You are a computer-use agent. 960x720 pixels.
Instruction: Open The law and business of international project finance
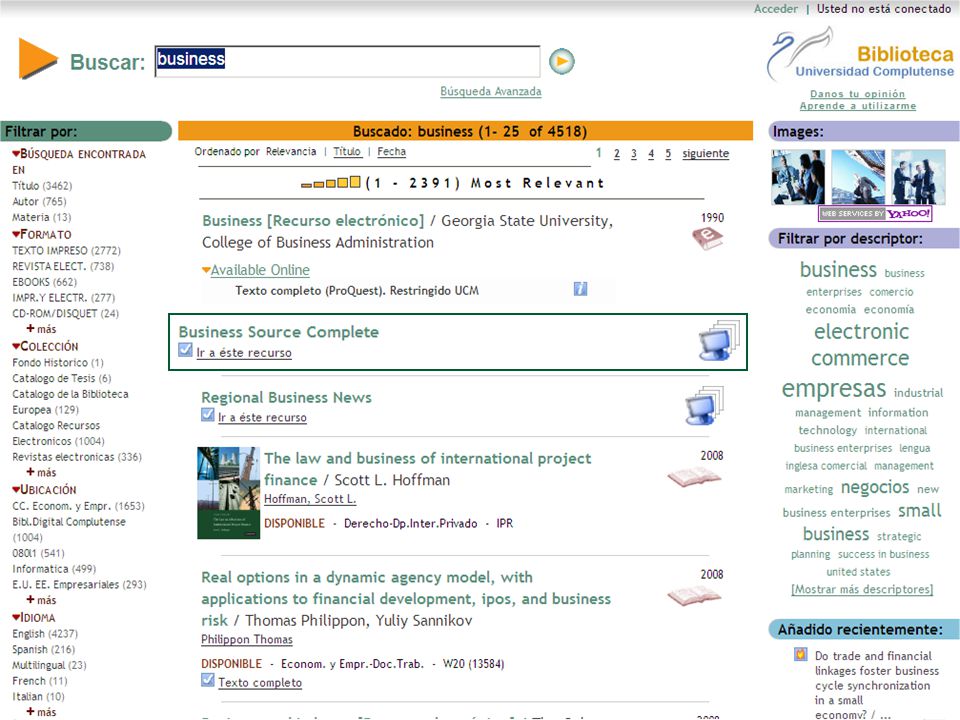pyautogui.click(x=427, y=469)
